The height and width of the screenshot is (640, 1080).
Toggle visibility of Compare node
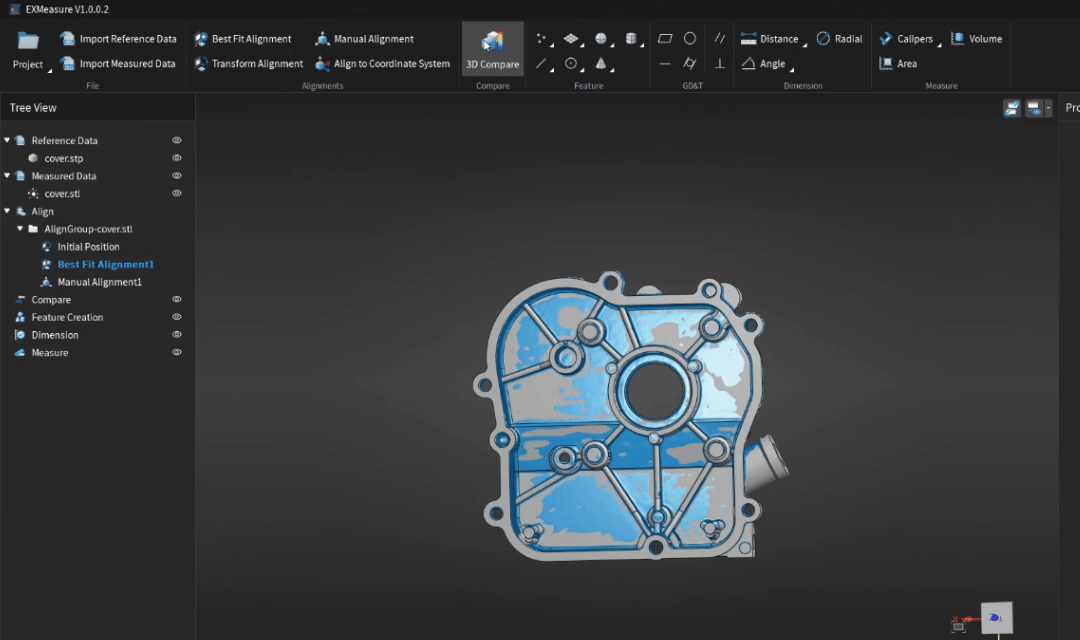coord(176,300)
